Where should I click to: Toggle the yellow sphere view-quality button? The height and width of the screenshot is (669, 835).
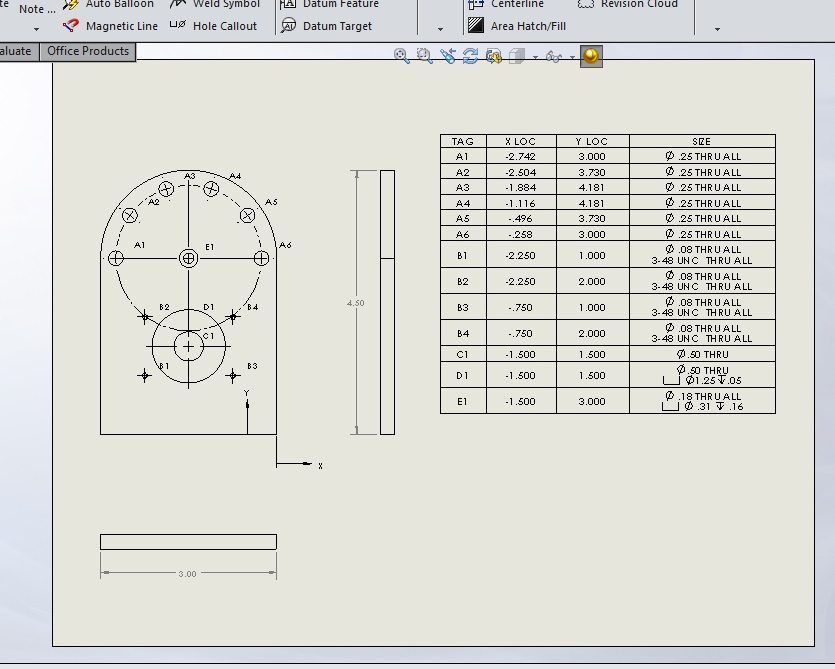click(x=591, y=56)
